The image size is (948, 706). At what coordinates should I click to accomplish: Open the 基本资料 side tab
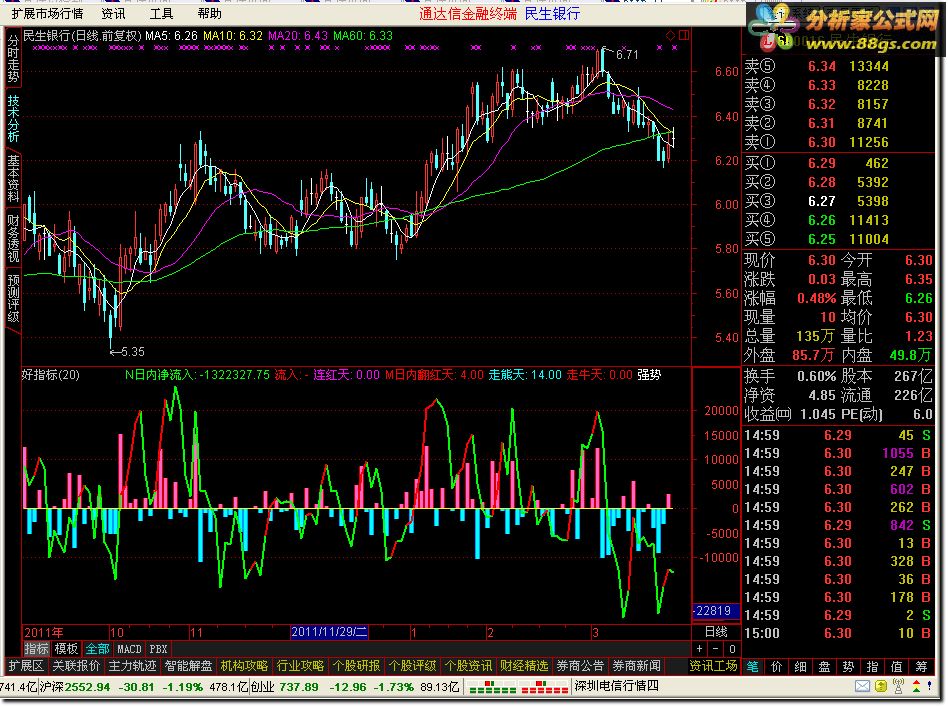pos(13,178)
